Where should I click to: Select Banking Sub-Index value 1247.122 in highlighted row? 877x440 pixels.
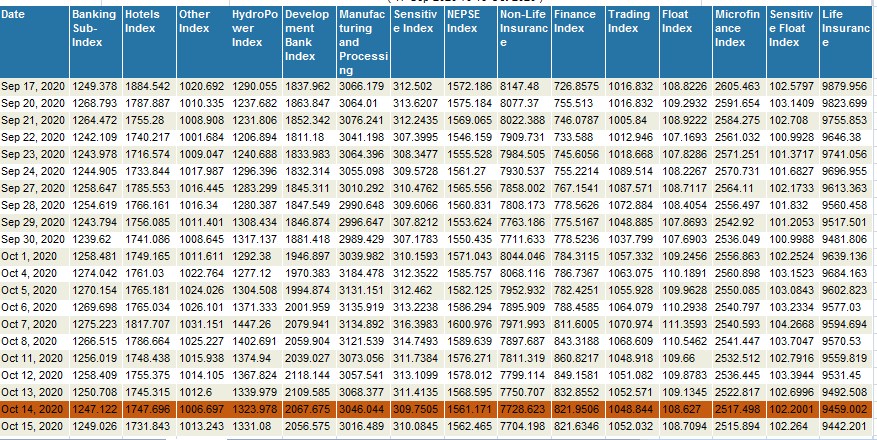click(x=94, y=410)
